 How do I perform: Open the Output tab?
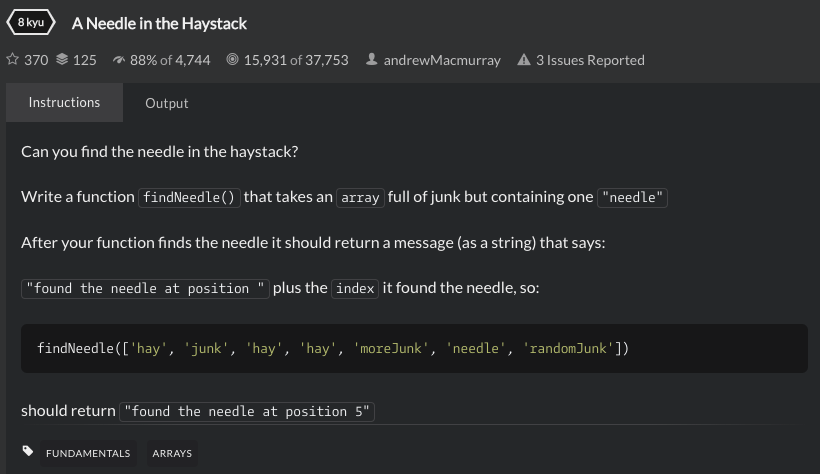(166, 103)
